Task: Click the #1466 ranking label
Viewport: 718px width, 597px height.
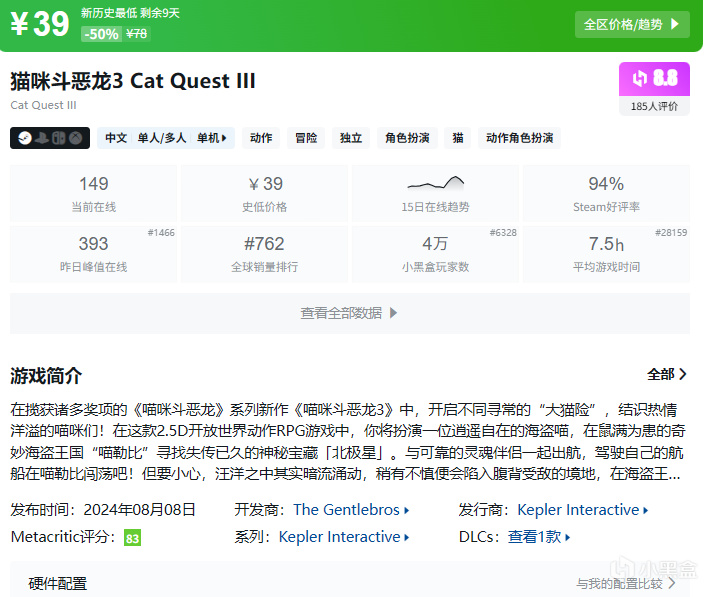Action: tap(161, 233)
